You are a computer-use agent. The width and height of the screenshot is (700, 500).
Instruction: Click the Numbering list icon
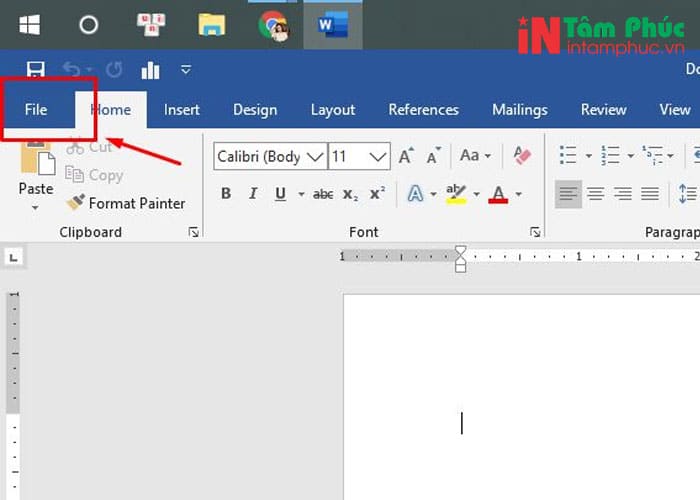point(610,155)
